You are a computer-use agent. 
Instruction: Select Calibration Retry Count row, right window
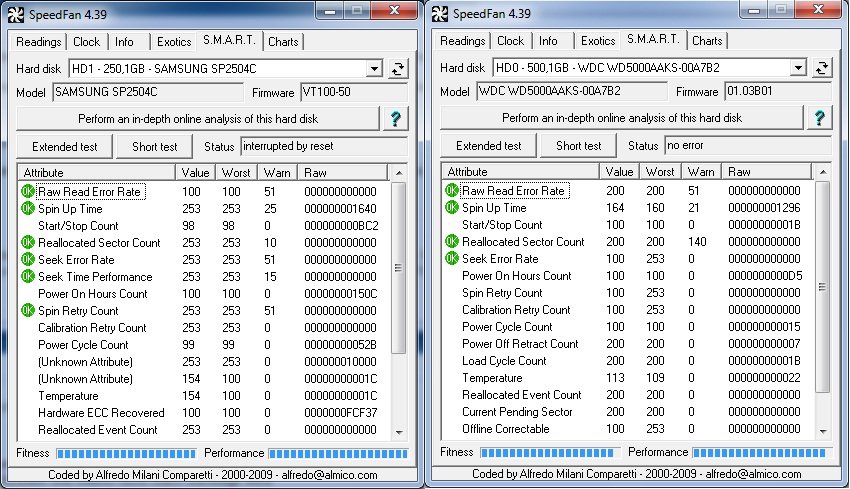point(628,310)
